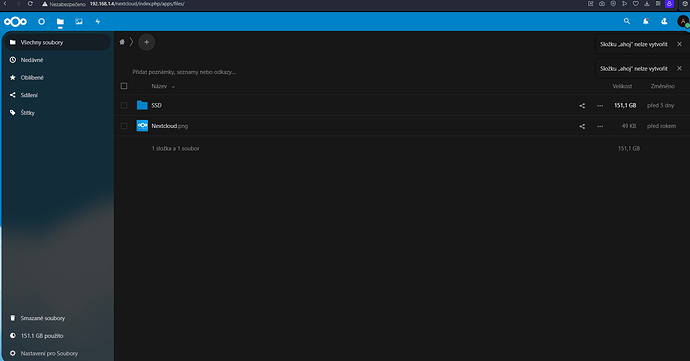Click the plus button to add new item
The width and height of the screenshot is (690, 361).
147,42
